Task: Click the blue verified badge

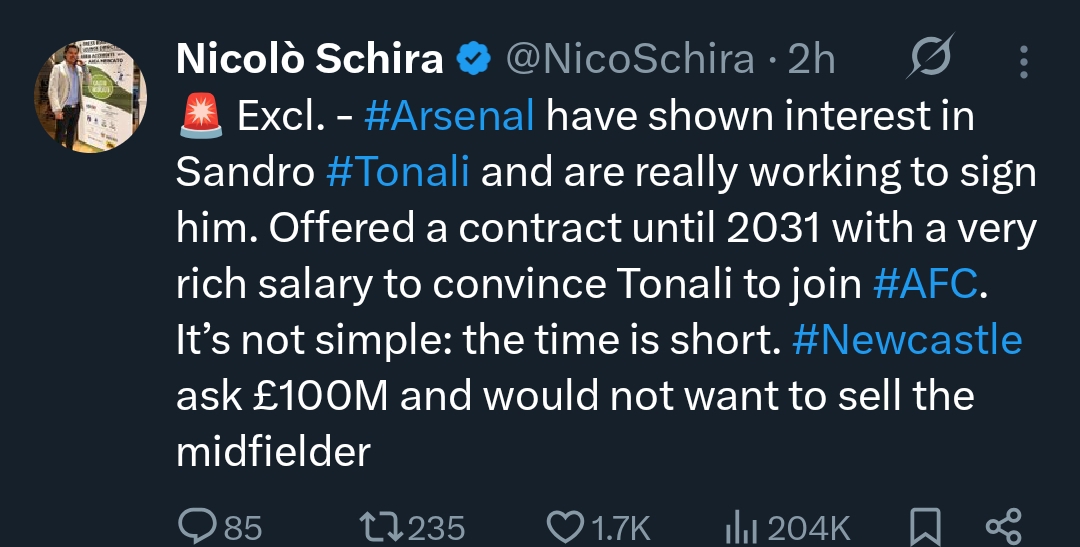Action: [474, 60]
